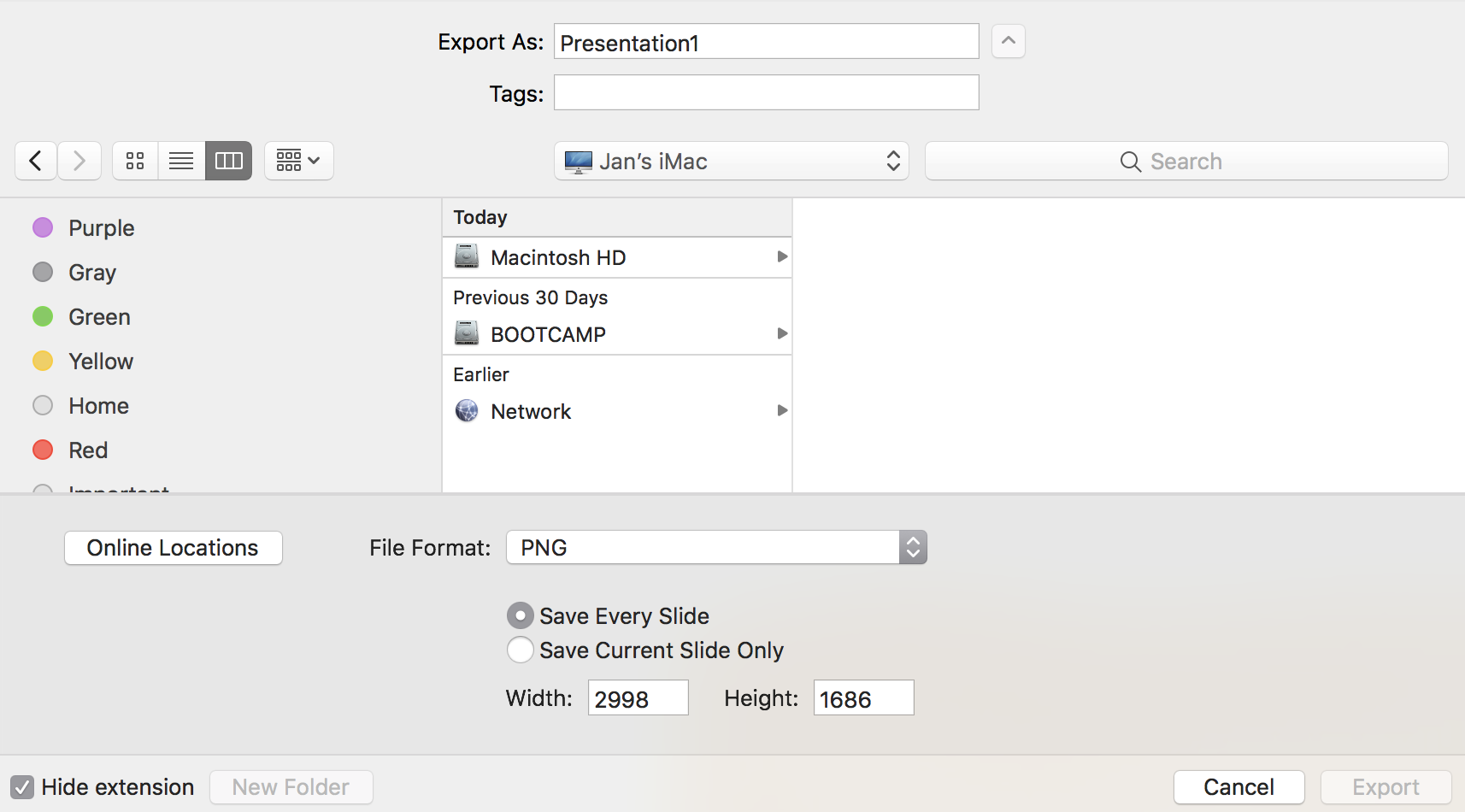Switch to icon view mode
Viewport: 1465px width, 812px height.
(134, 160)
